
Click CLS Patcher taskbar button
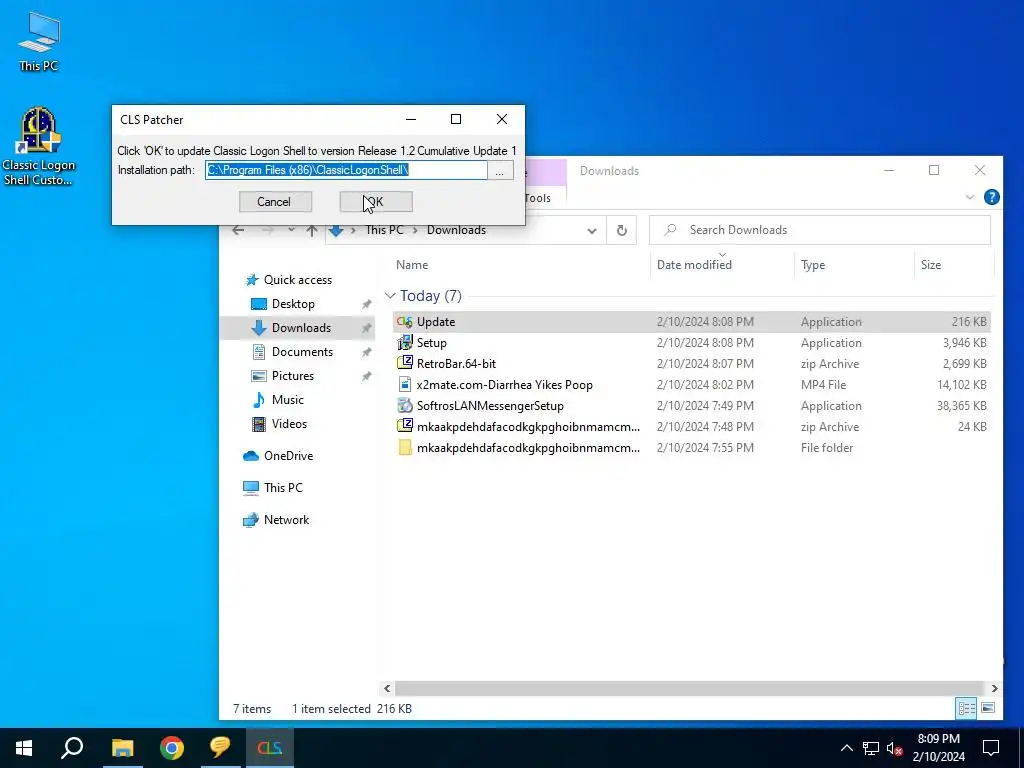coord(270,748)
